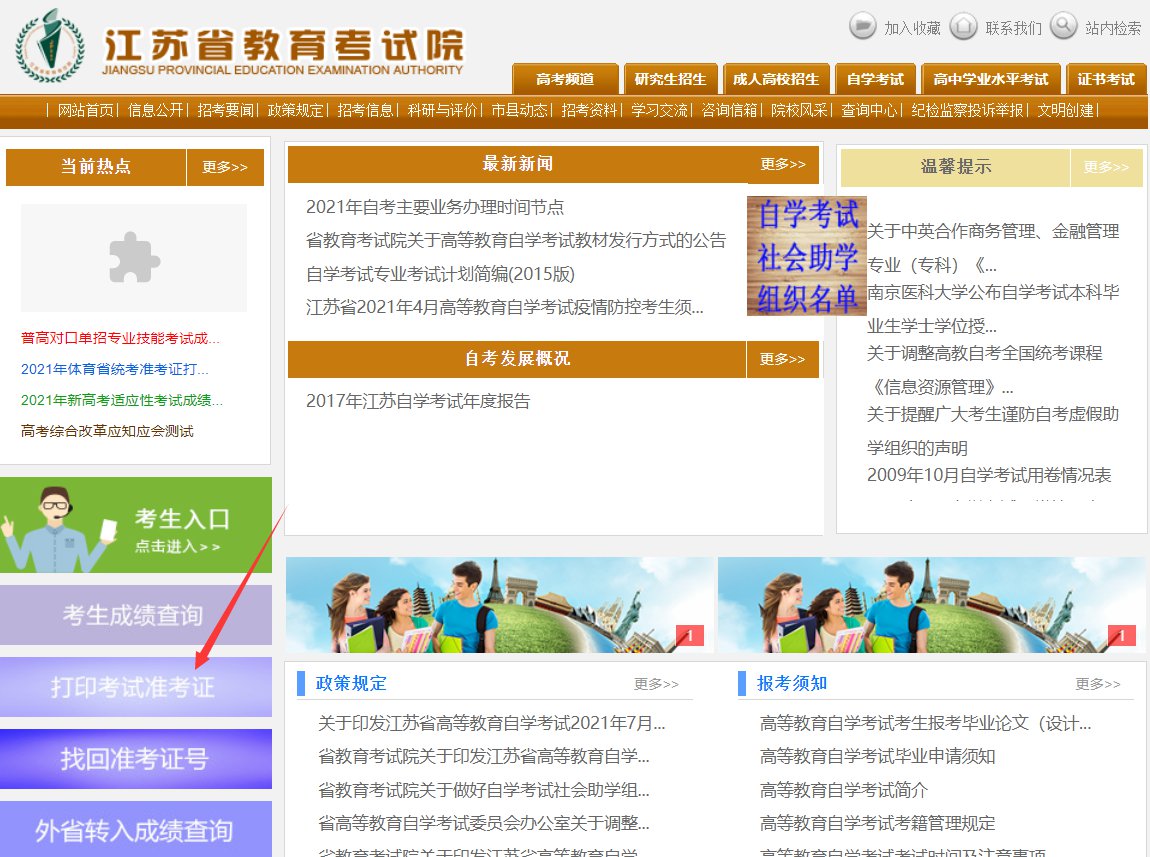Click the 自学考试社会助学组织名单 image

pos(806,256)
